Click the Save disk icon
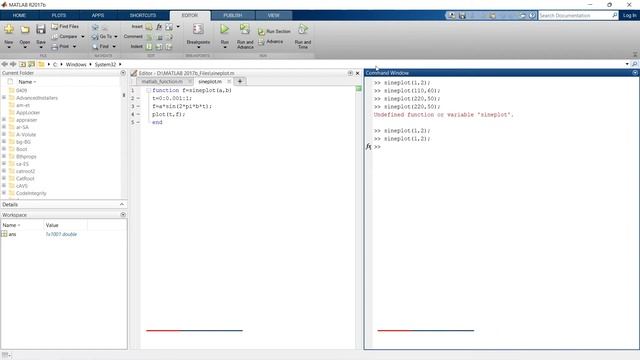 [40, 29]
